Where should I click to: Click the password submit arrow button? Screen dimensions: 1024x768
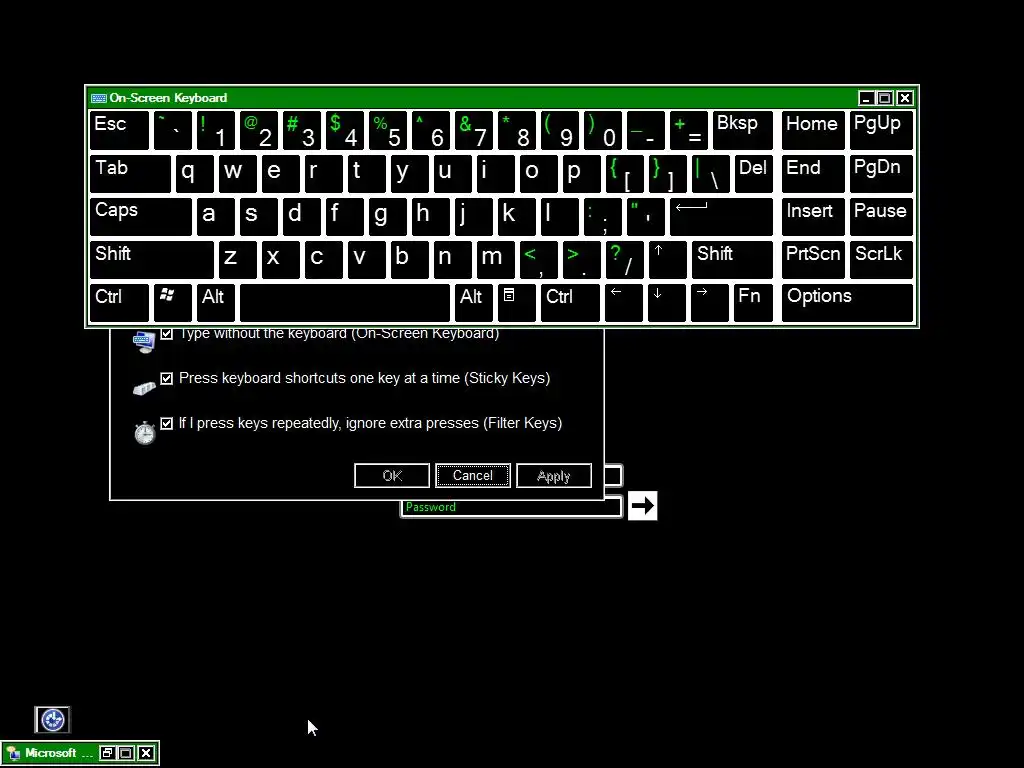[x=643, y=505]
